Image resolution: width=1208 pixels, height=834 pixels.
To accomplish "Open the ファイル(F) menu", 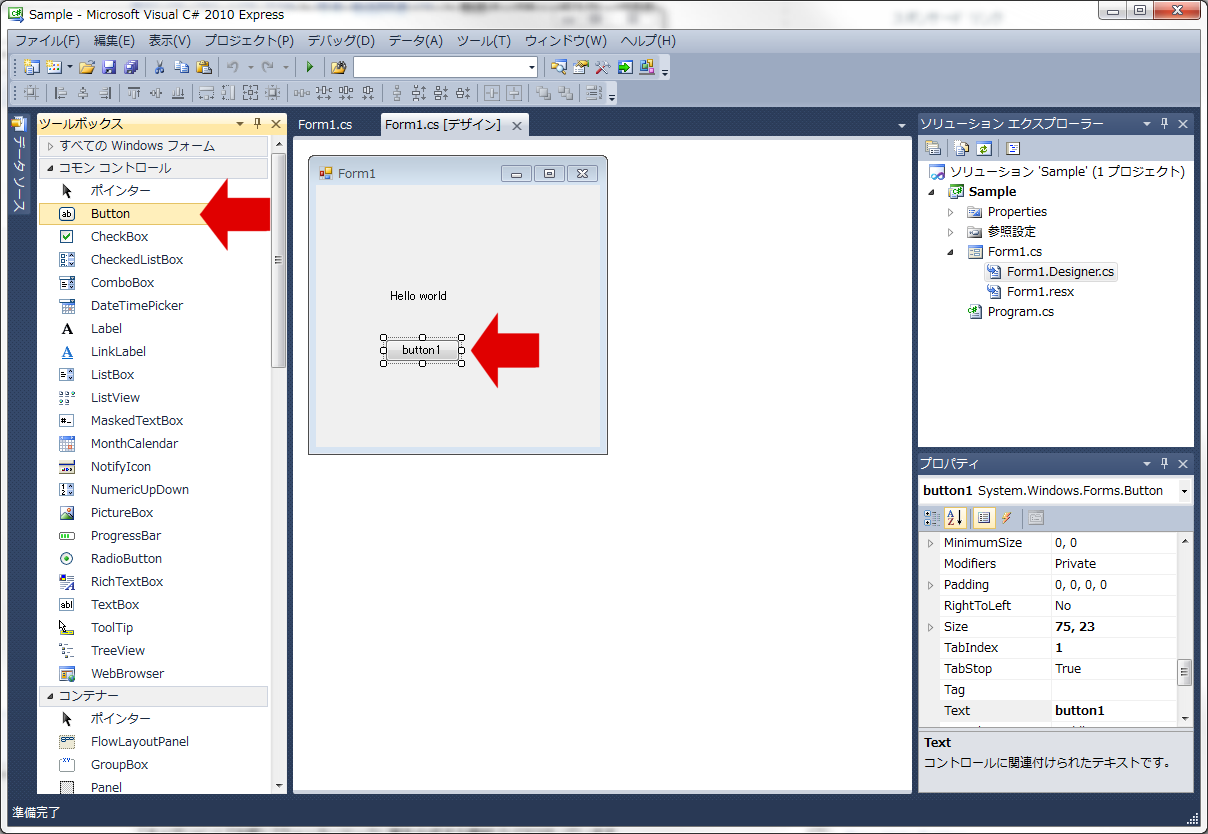I will [x=47, y=41].
